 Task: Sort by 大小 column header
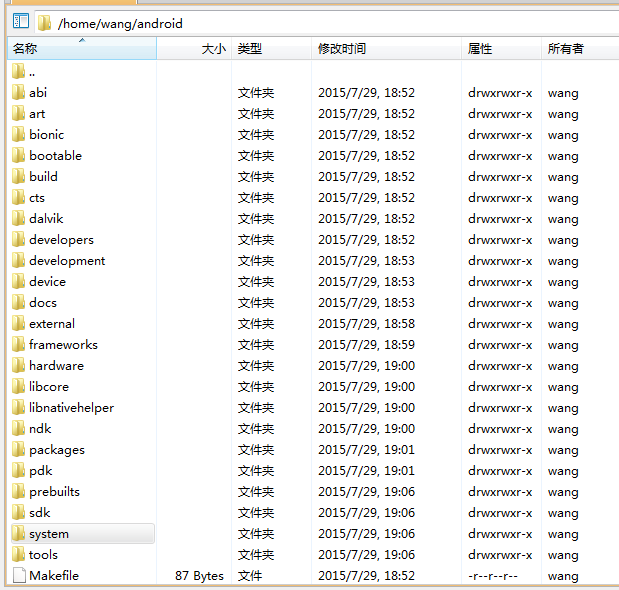point(194,49)
